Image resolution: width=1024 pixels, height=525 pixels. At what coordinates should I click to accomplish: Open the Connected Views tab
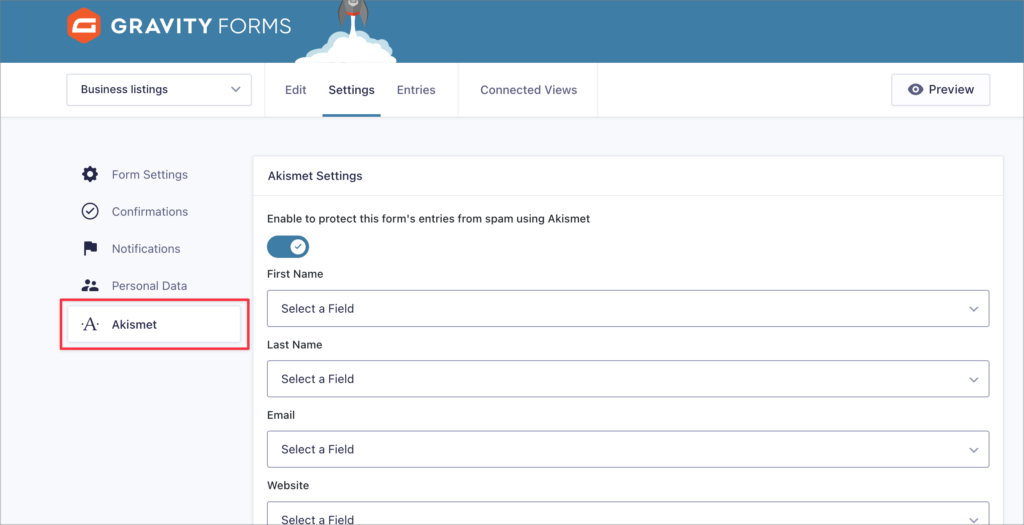[528, 90]
